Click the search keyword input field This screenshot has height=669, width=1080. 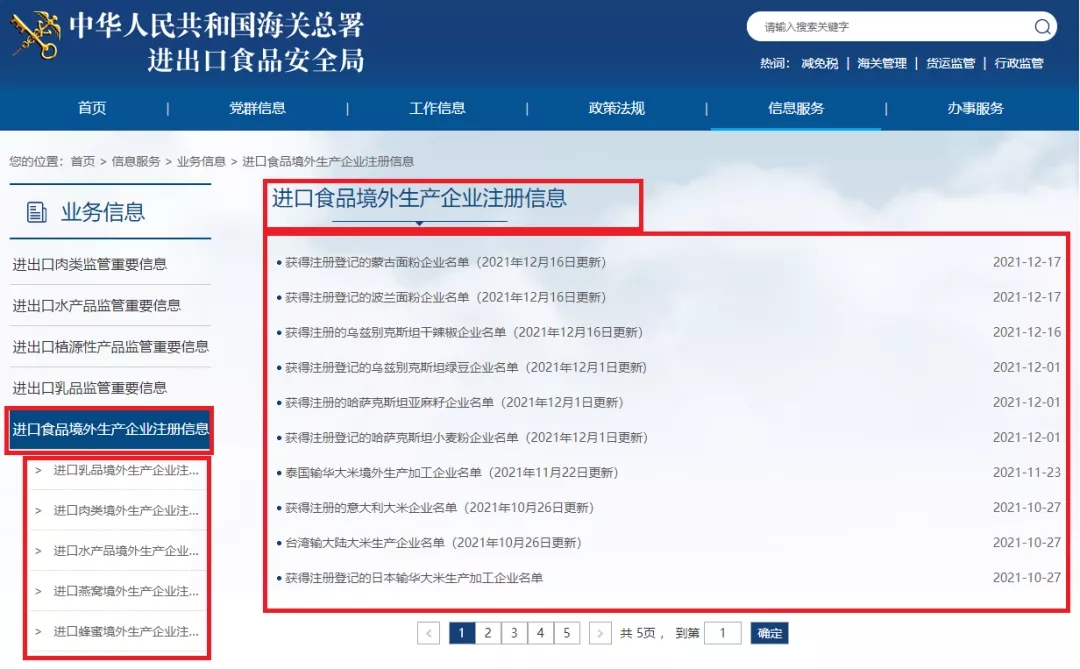(890, 27)
